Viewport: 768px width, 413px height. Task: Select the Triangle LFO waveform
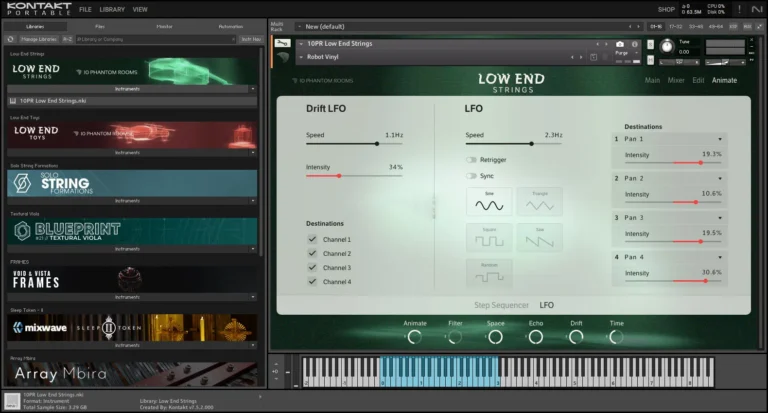[x=540, y=201]
